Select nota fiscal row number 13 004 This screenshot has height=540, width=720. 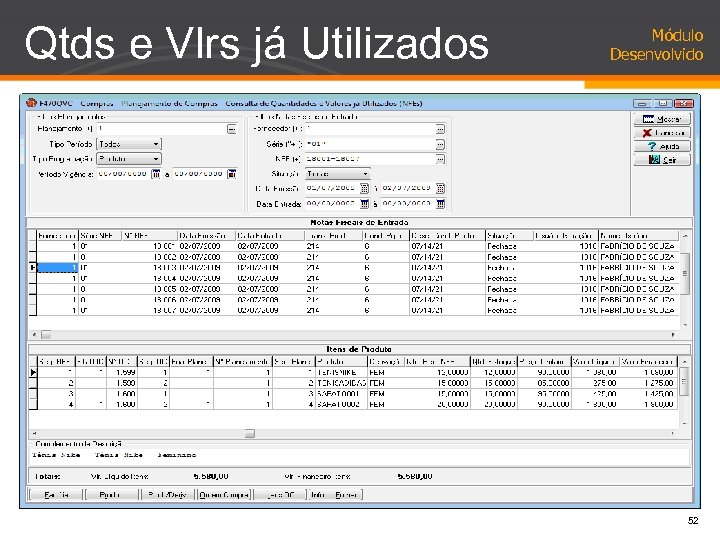354,278
